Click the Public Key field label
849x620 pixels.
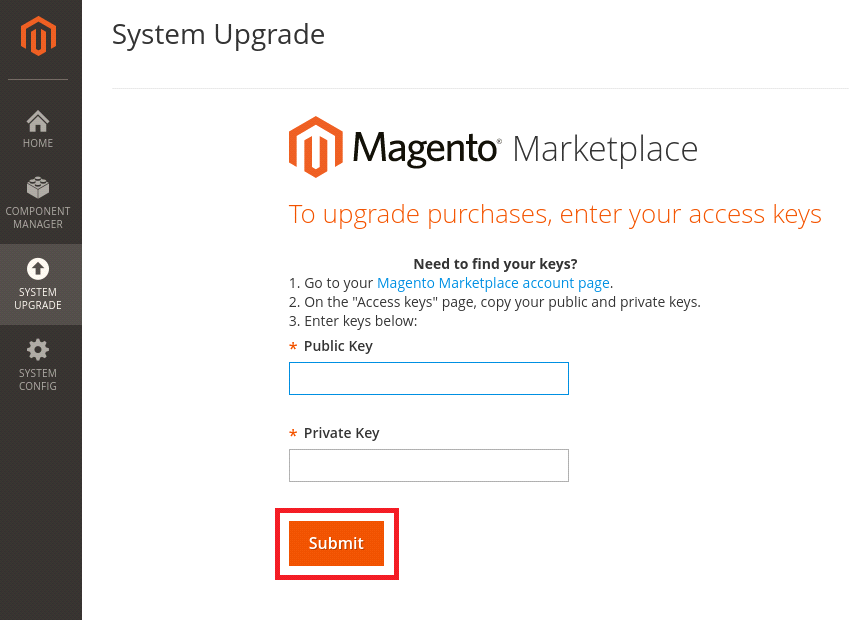pyautogui.click(x=338, y=346)
